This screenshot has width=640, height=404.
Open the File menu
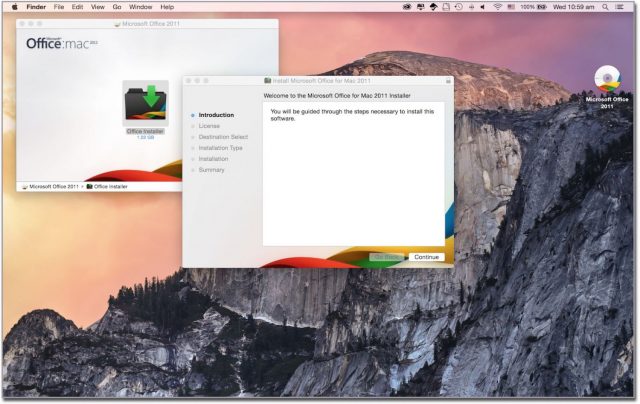59,7
